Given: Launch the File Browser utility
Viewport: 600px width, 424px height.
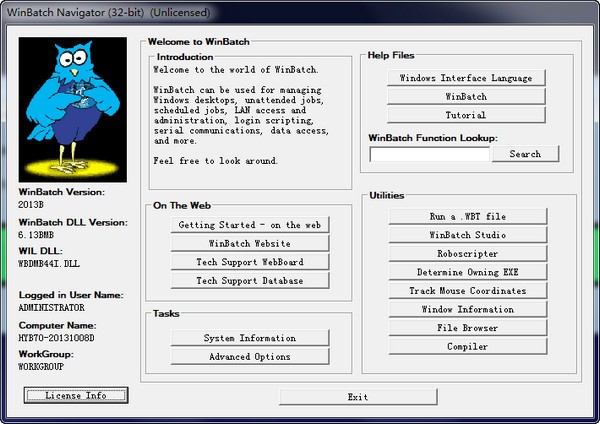Looking at the screenshot, I should click(467, 328).
